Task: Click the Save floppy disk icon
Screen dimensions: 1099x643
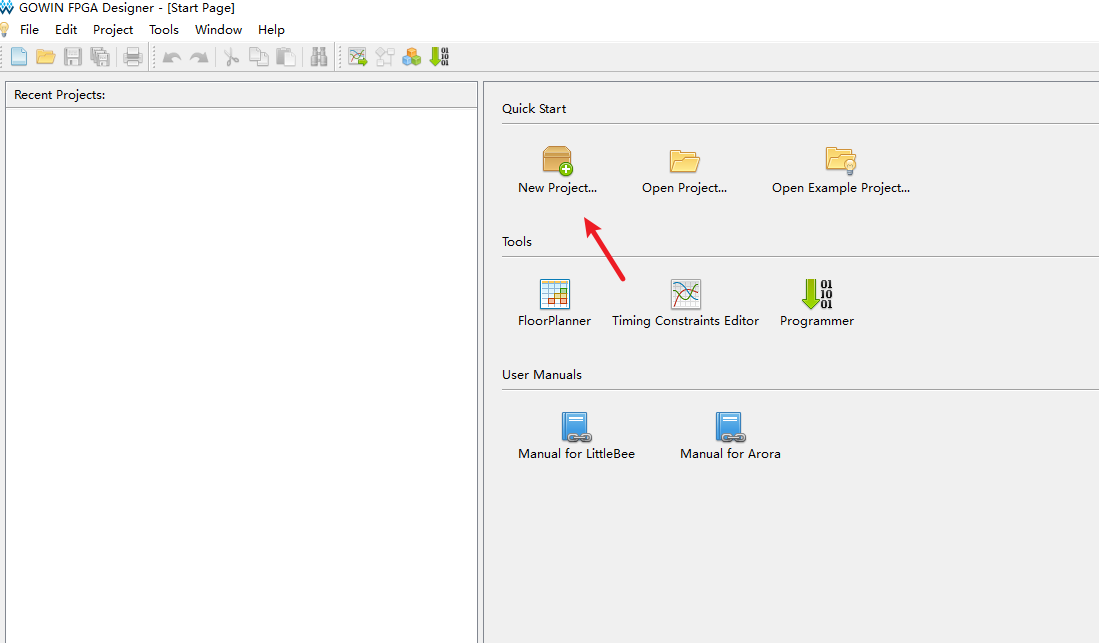Action: 73,57
